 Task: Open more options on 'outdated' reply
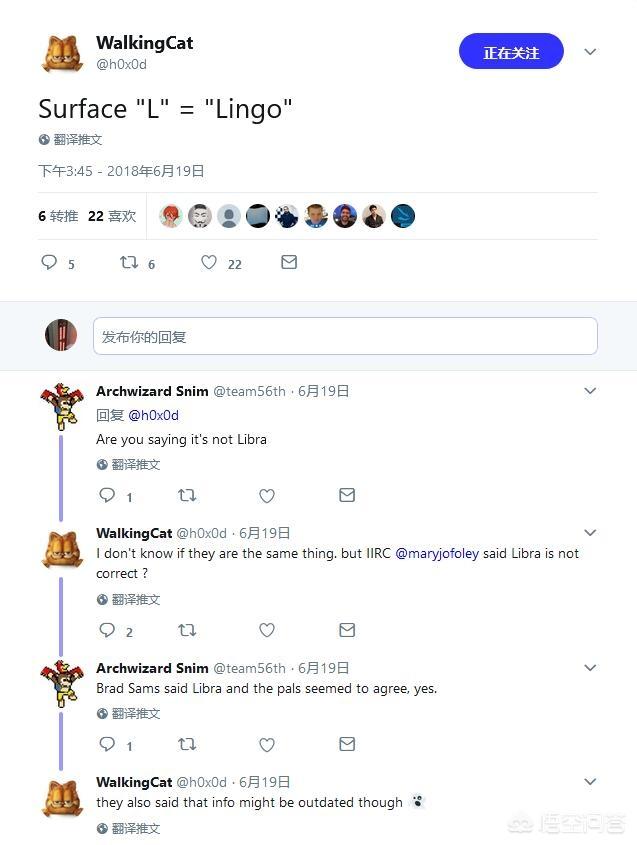(x=590, y=782)
